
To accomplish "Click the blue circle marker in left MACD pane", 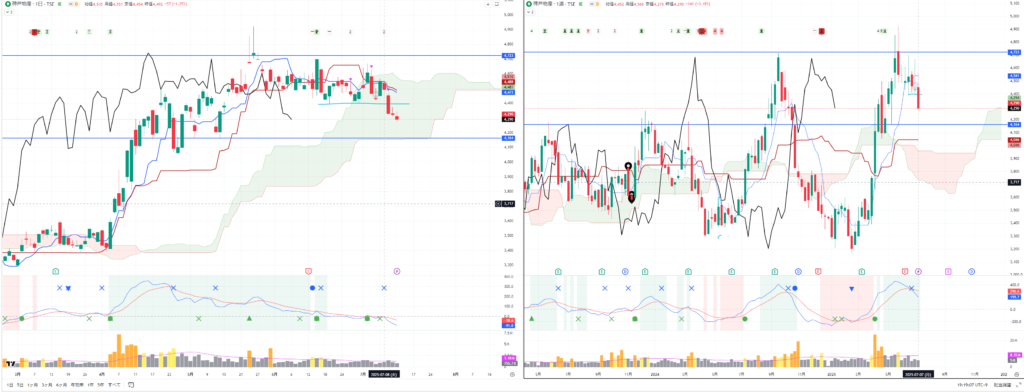I will point(312,287).
